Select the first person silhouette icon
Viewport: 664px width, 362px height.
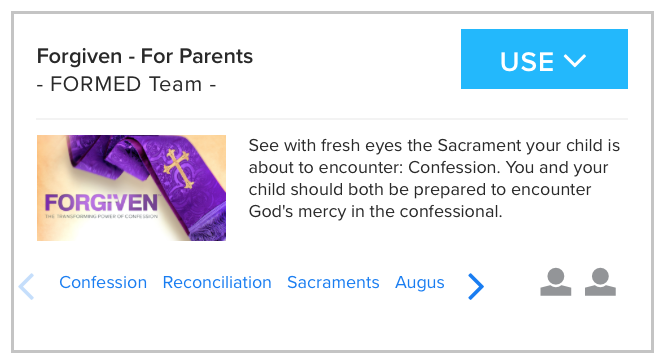(556, 282)
